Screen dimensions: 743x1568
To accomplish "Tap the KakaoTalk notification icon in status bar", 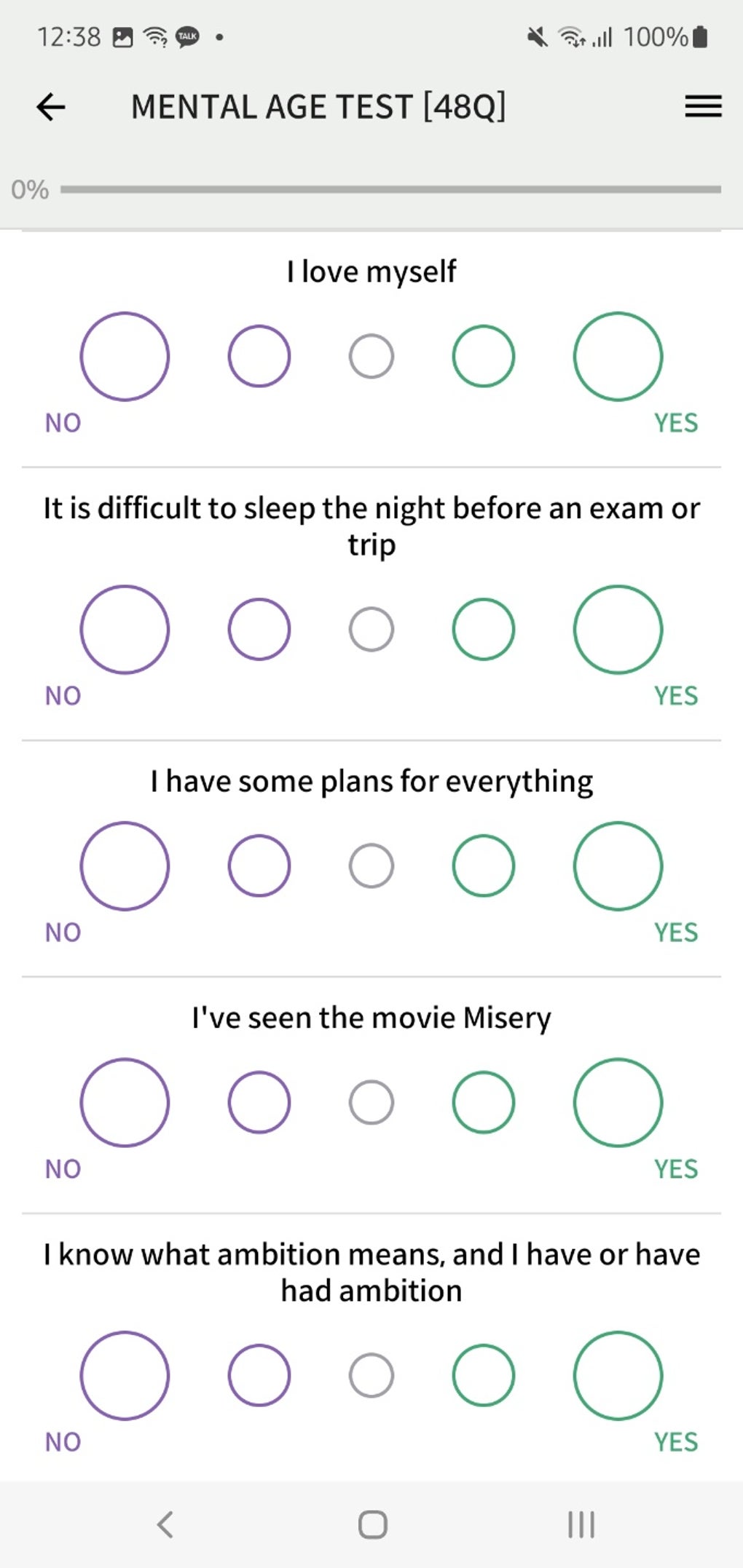I will tap(187, 36).
